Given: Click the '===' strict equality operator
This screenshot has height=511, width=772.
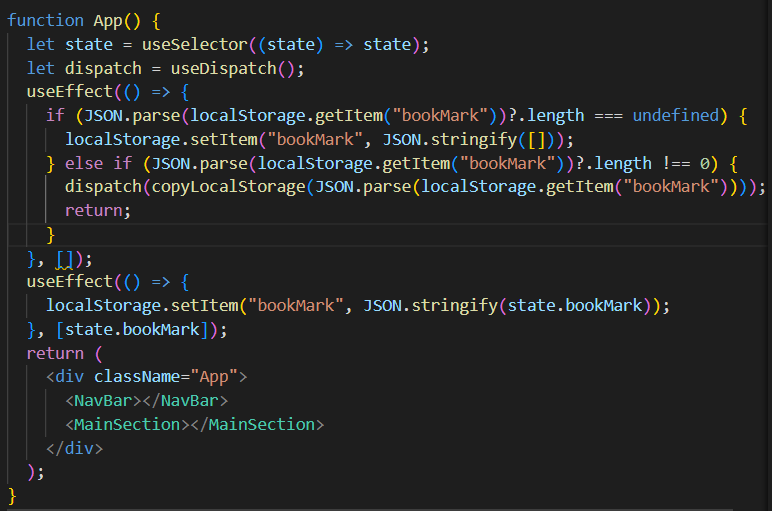Looking at the screenshot, I should tap(609, 116).
